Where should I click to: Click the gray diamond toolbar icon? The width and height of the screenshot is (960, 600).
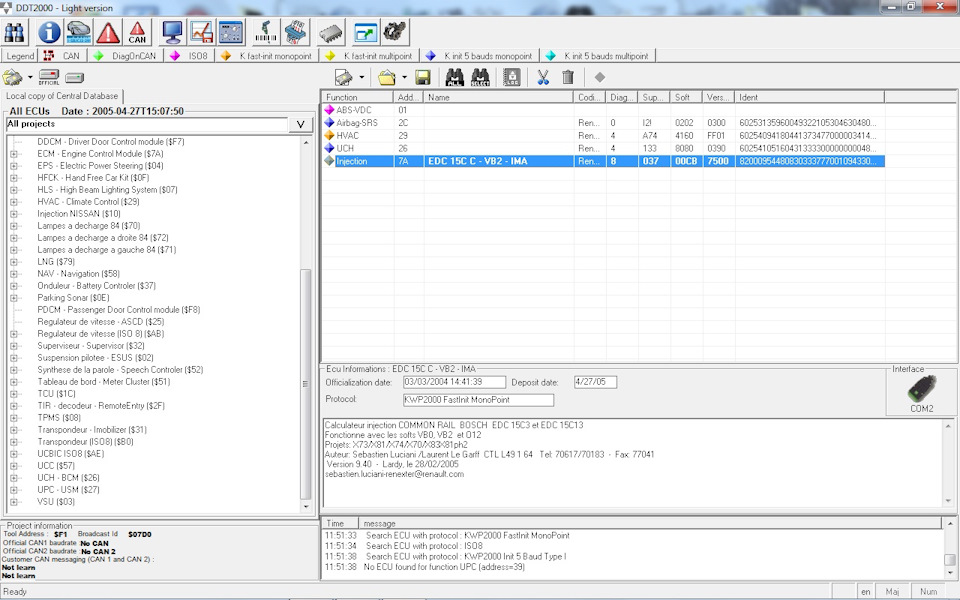click(599, 78)
